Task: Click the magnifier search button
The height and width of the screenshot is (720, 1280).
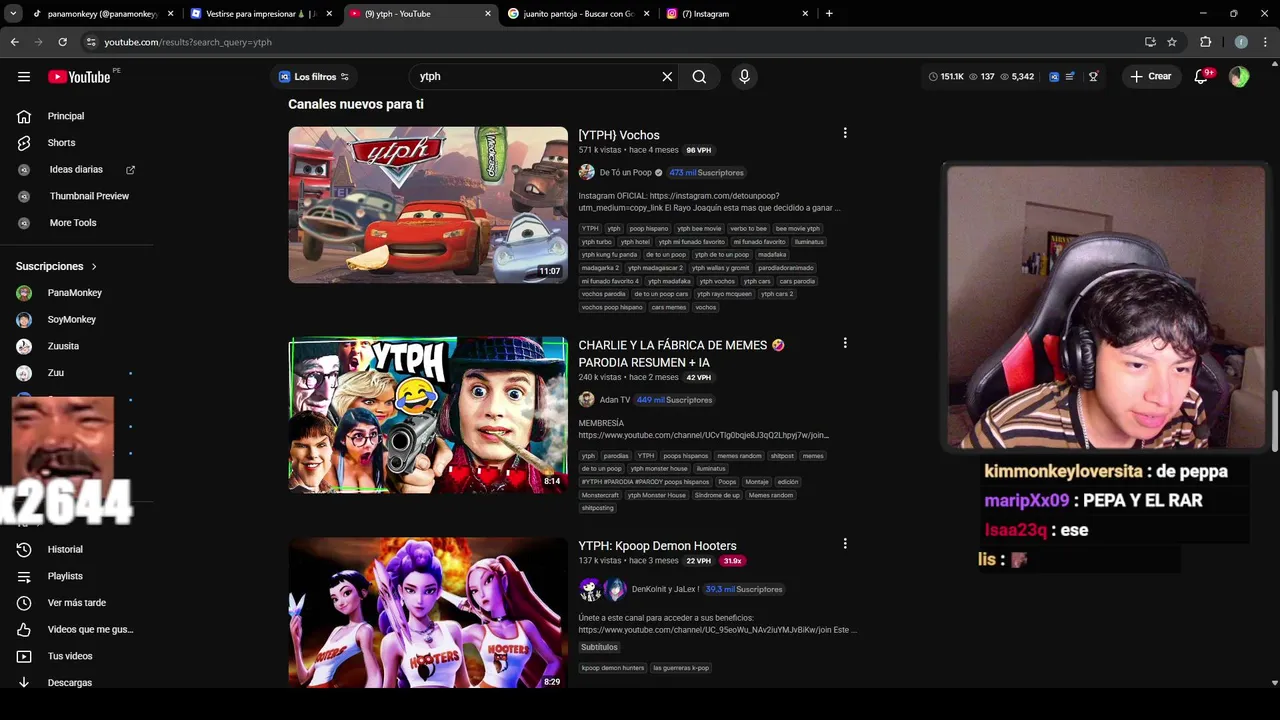Action: (699, 77)
